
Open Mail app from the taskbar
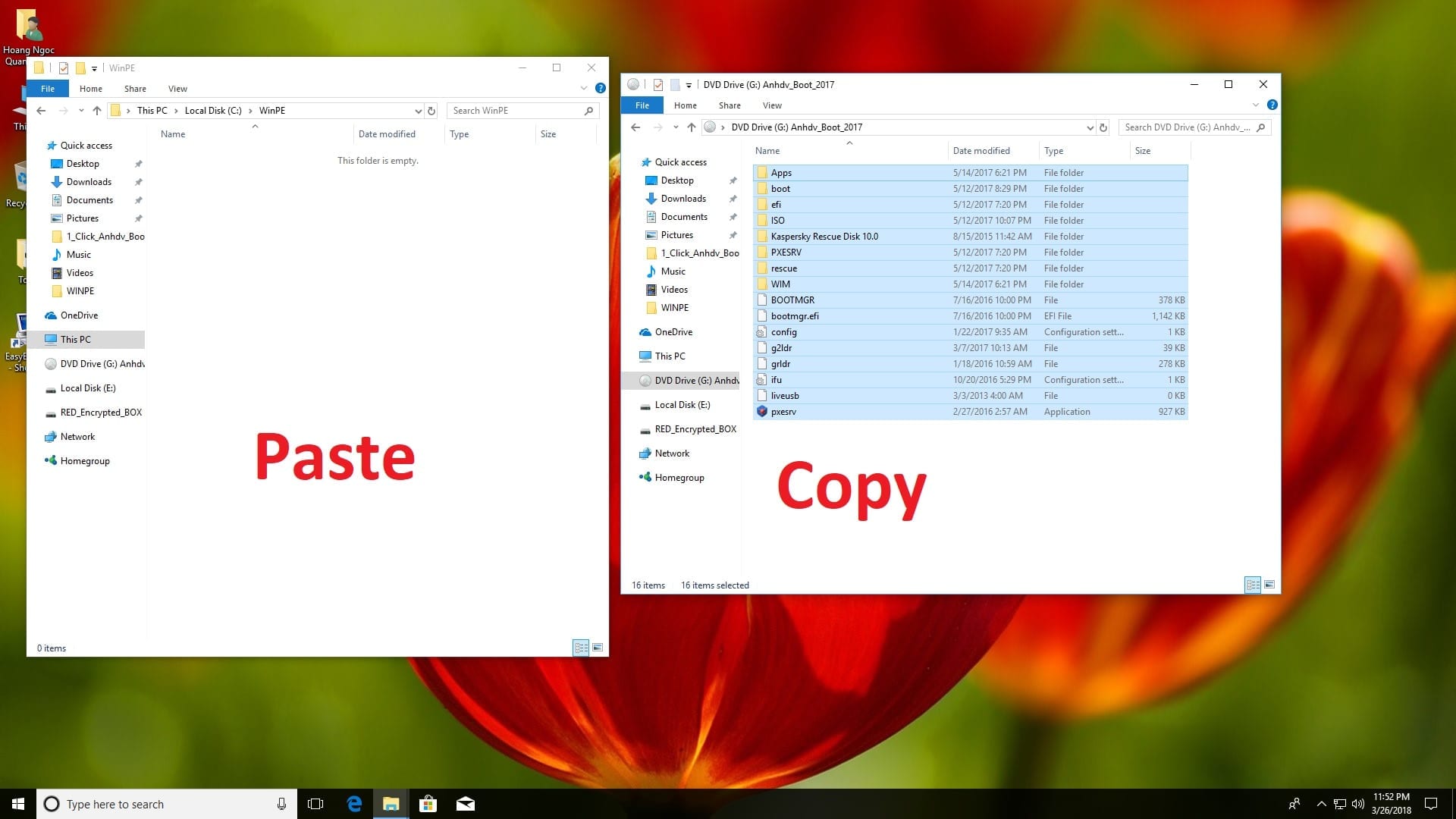[x=465, y=804]
